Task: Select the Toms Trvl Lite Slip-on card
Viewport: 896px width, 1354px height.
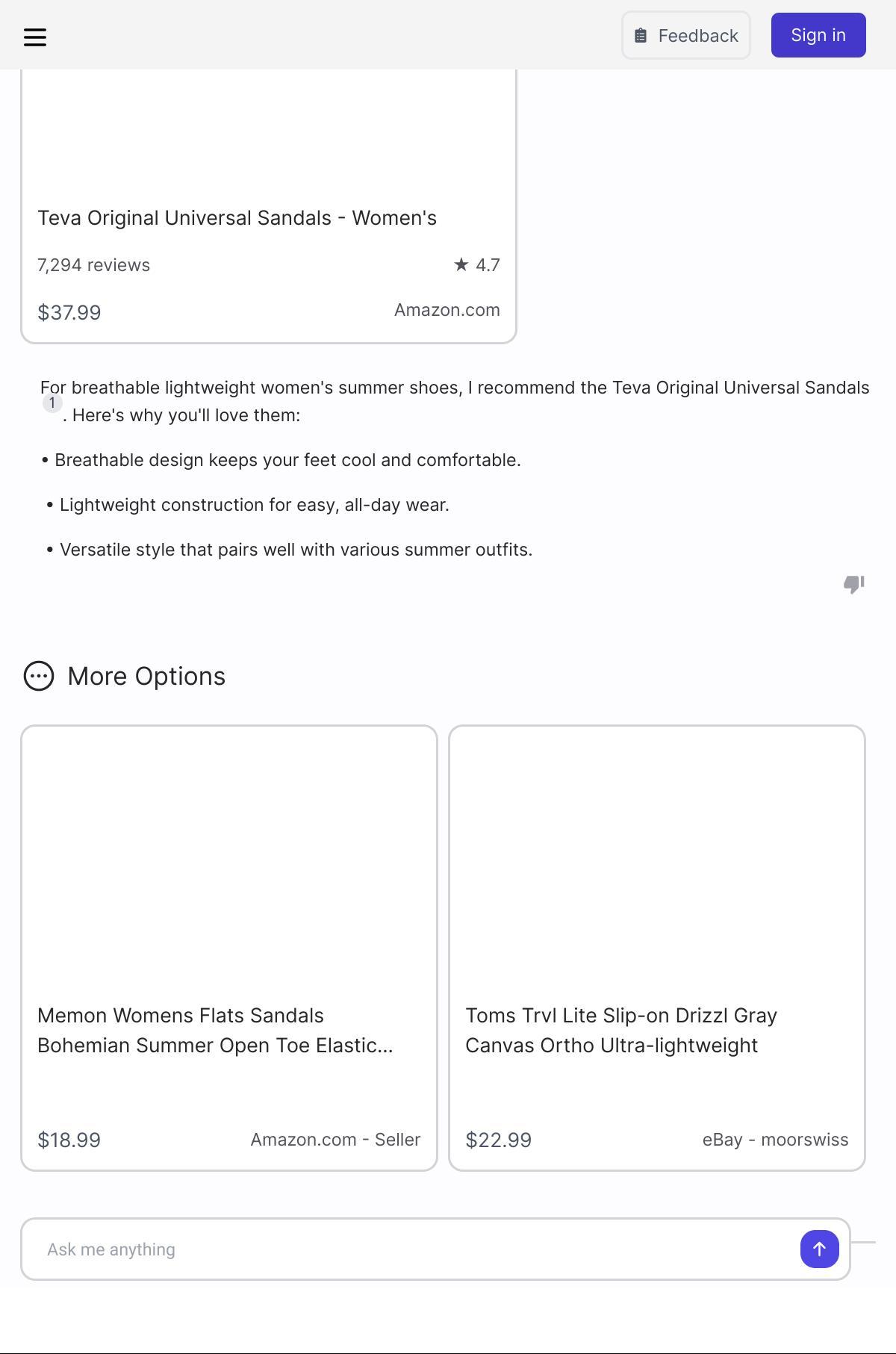Action: click(x=656, y=948)
